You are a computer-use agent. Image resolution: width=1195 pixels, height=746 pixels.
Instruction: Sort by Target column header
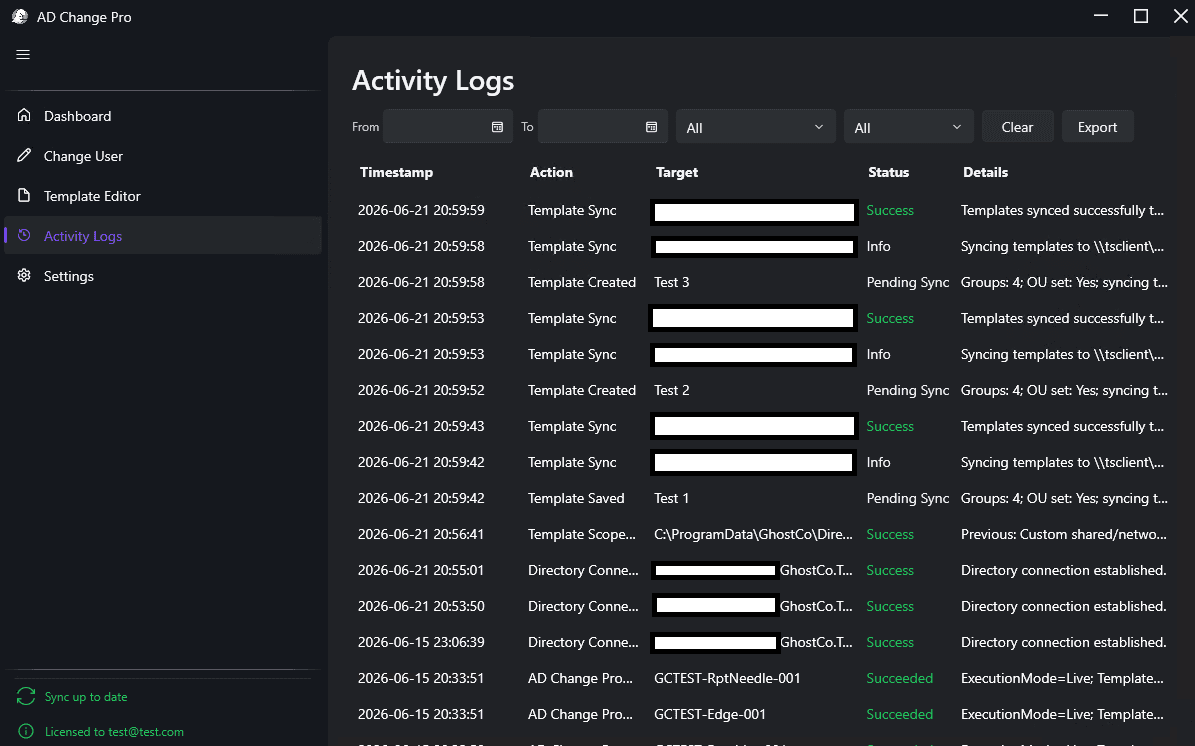click(677, 172)
